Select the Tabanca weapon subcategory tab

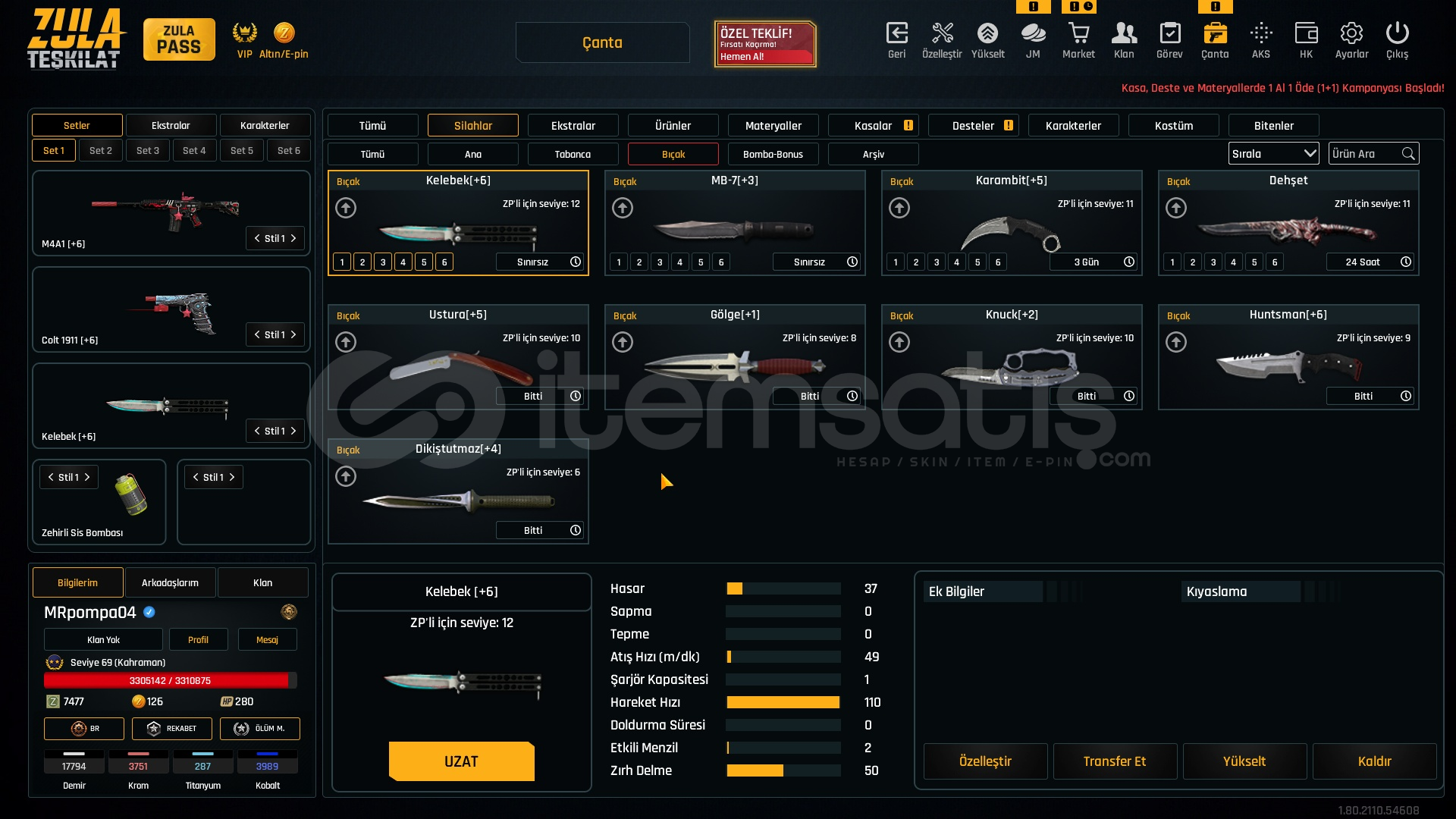(x=573, y=155)
